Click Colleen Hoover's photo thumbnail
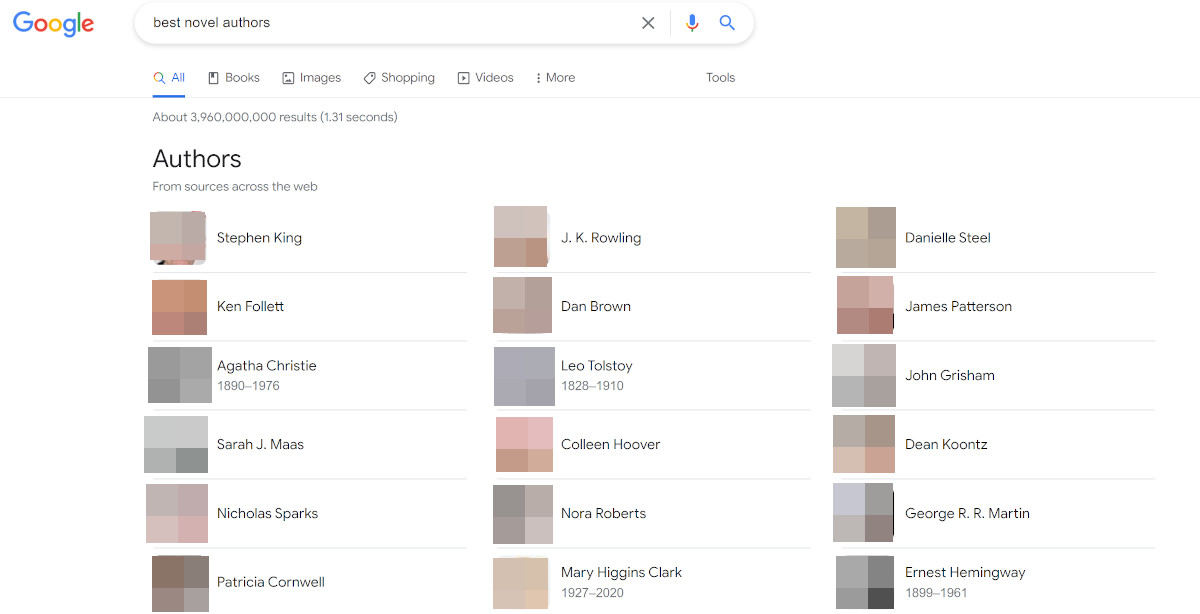The image size is (1200, 614). click(x=521, y=444)
